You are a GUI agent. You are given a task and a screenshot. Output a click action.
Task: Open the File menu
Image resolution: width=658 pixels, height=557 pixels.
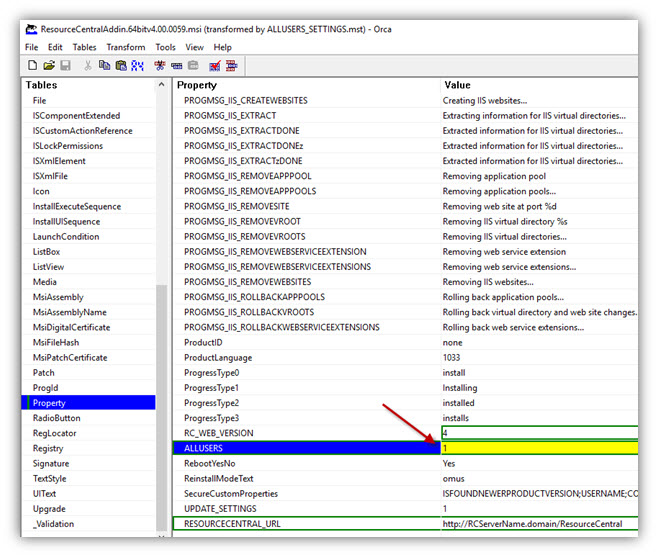pyautogui.click(x=31, y=47)
